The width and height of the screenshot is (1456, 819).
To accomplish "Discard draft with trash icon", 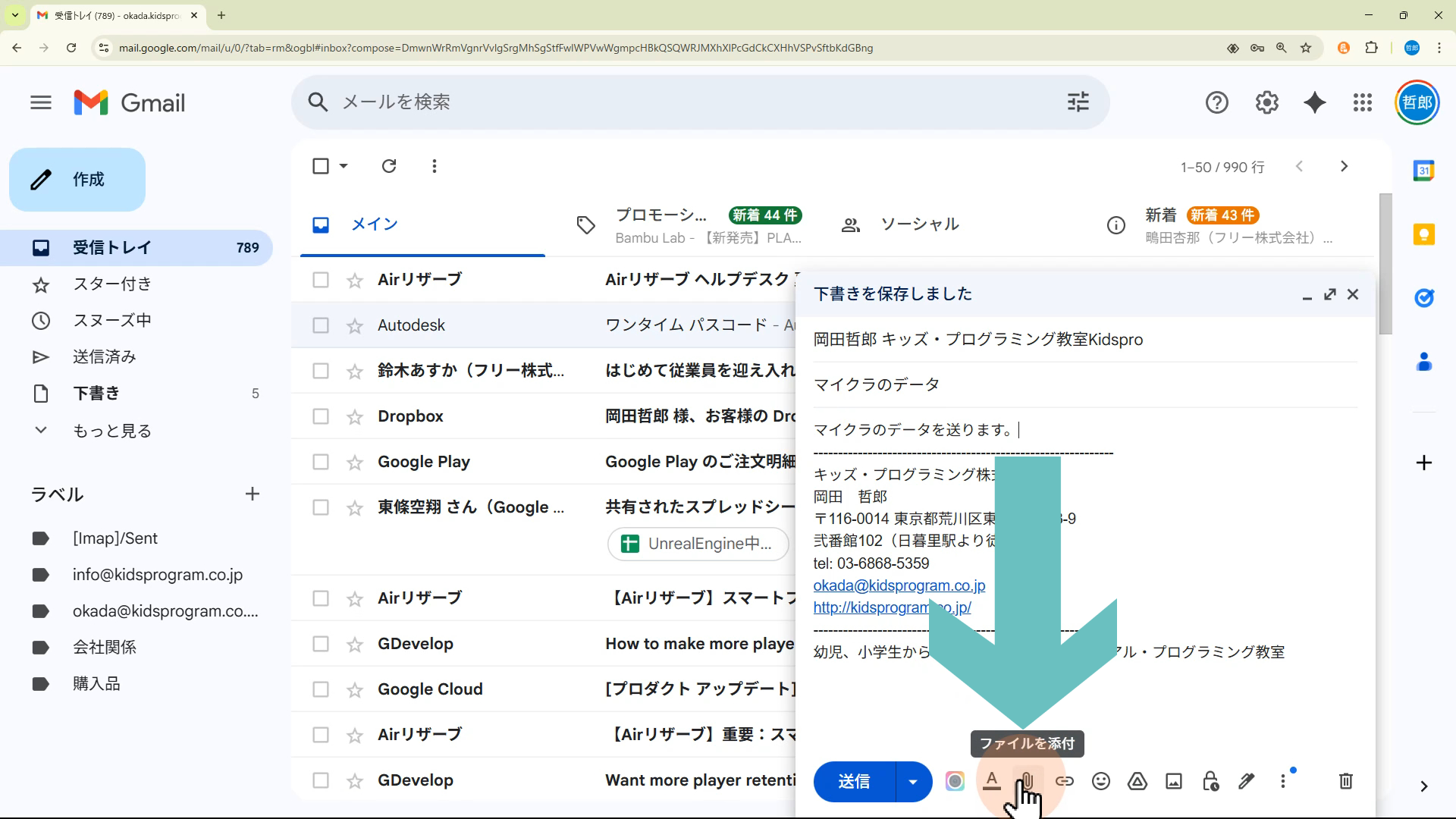I will click(x=1345, y=781).
